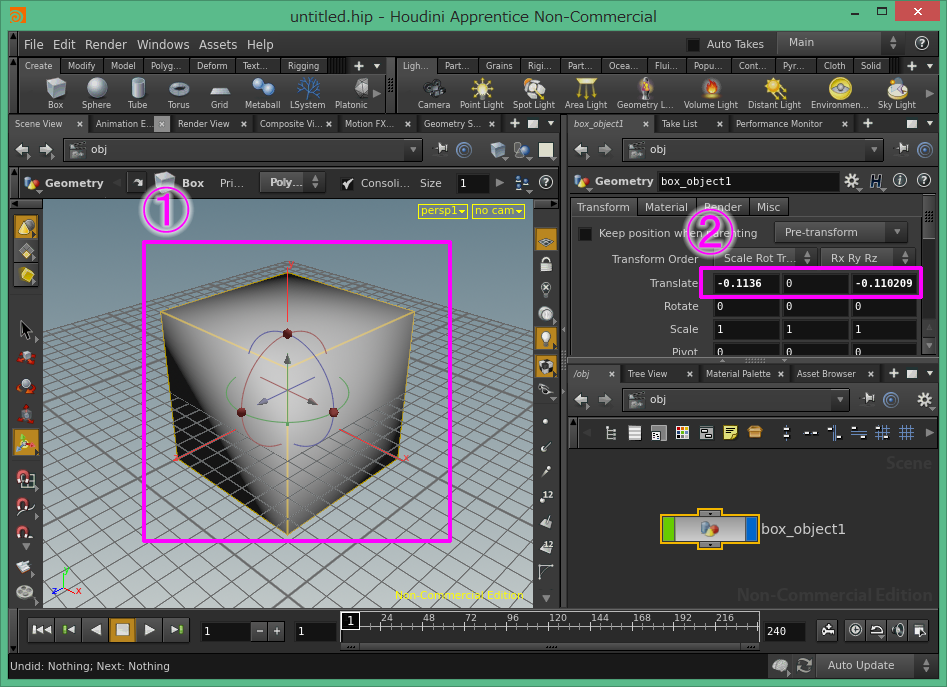
Task: Uncheck the Consolidate checkbox in the toolbar
Action: (347, 183)
